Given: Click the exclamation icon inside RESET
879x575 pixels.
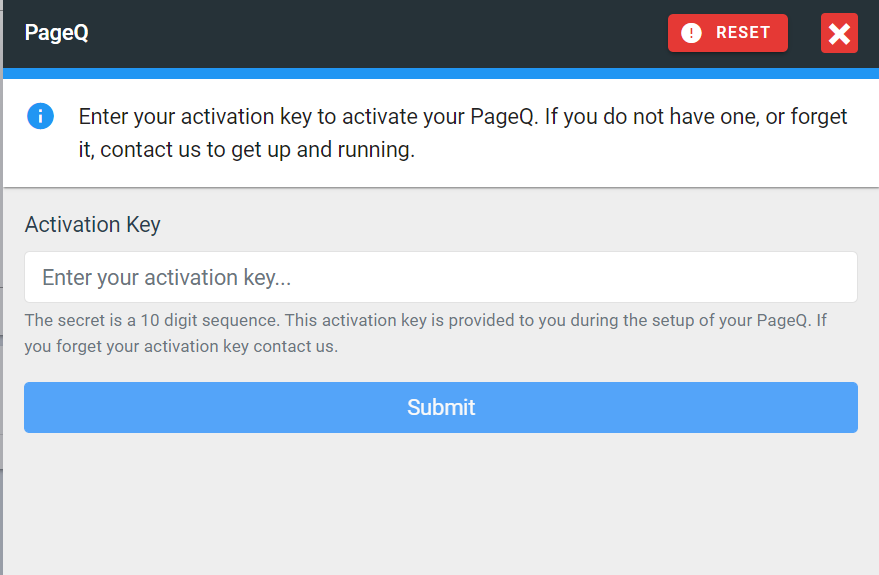Looking at the screenshot, I should pyautogui.click(x=690, y=33).
